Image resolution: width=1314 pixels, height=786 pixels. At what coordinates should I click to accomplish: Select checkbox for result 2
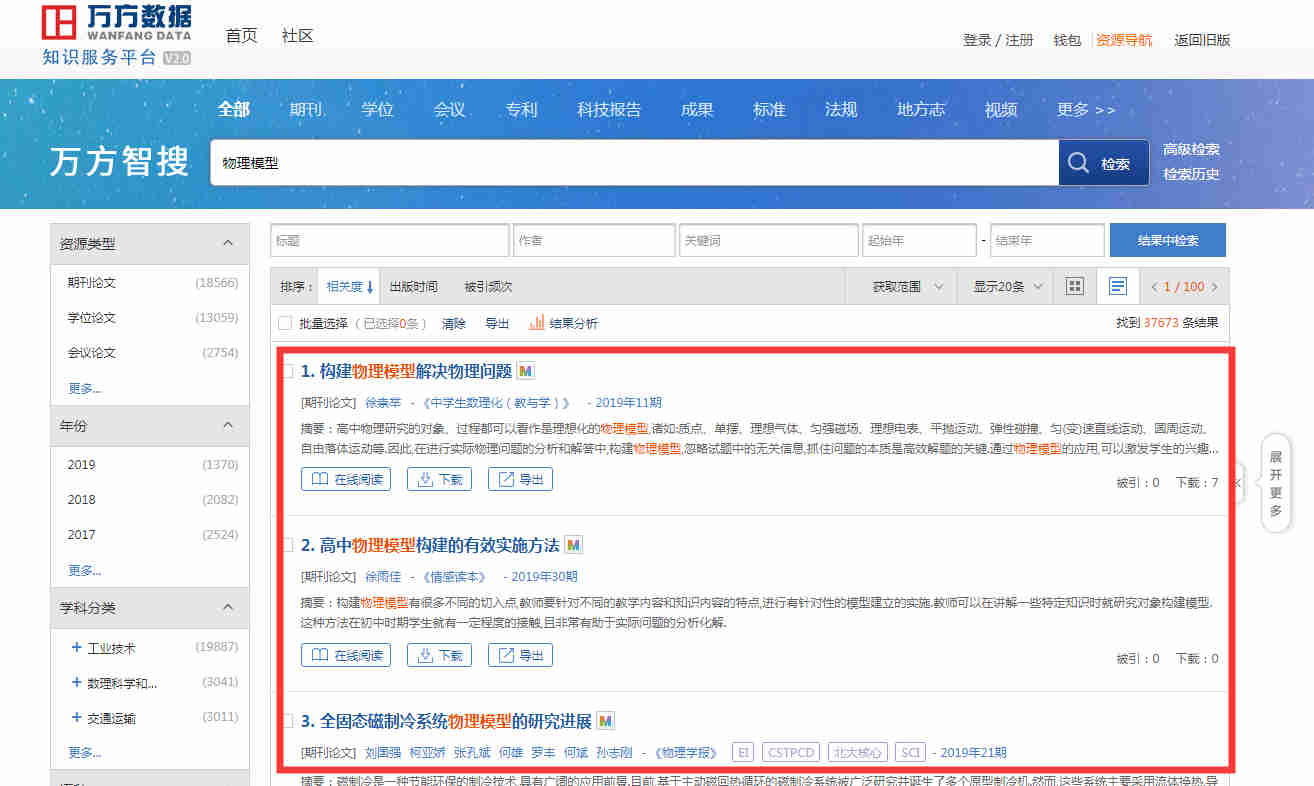(287, 546)
